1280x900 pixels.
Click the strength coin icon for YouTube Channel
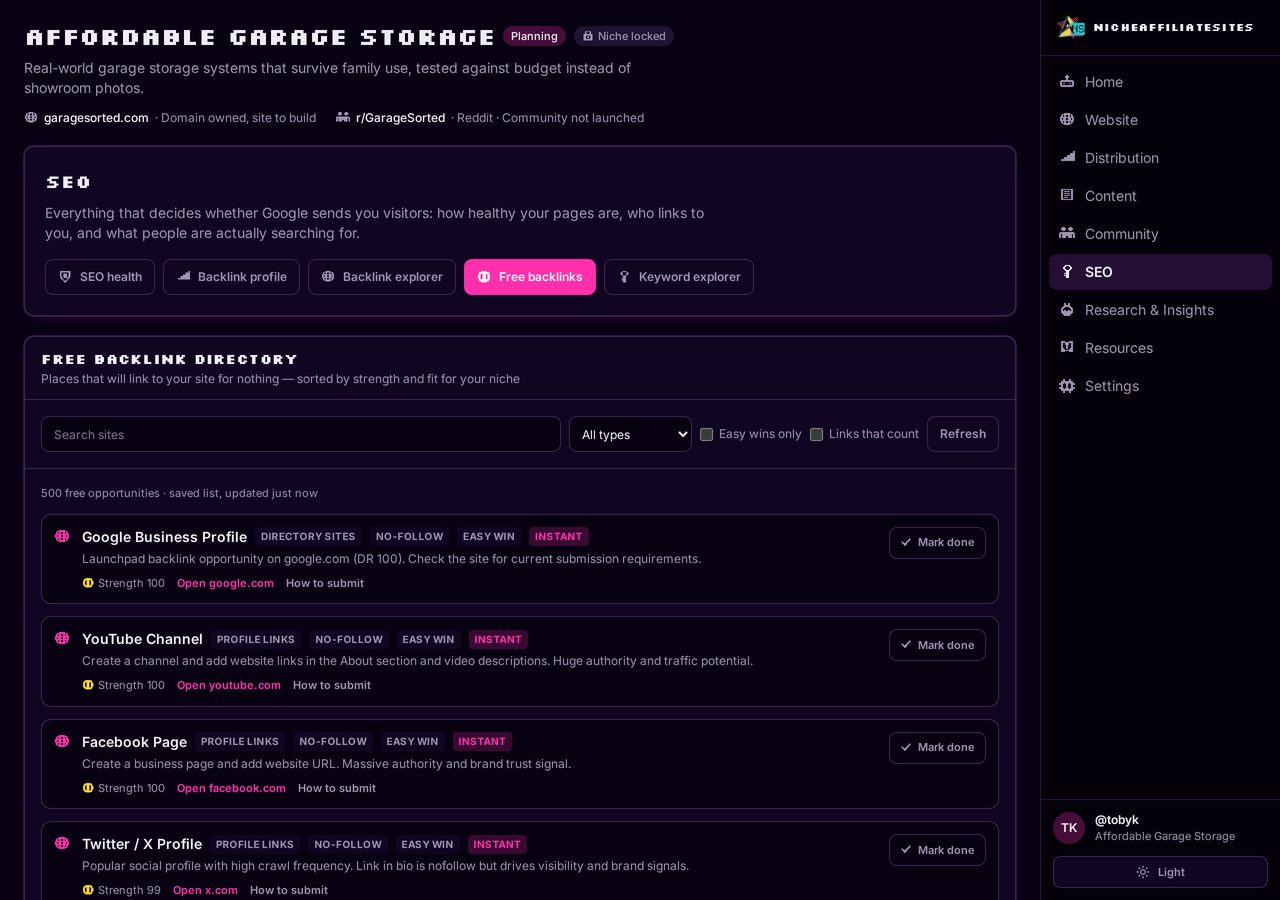[88, 685]
